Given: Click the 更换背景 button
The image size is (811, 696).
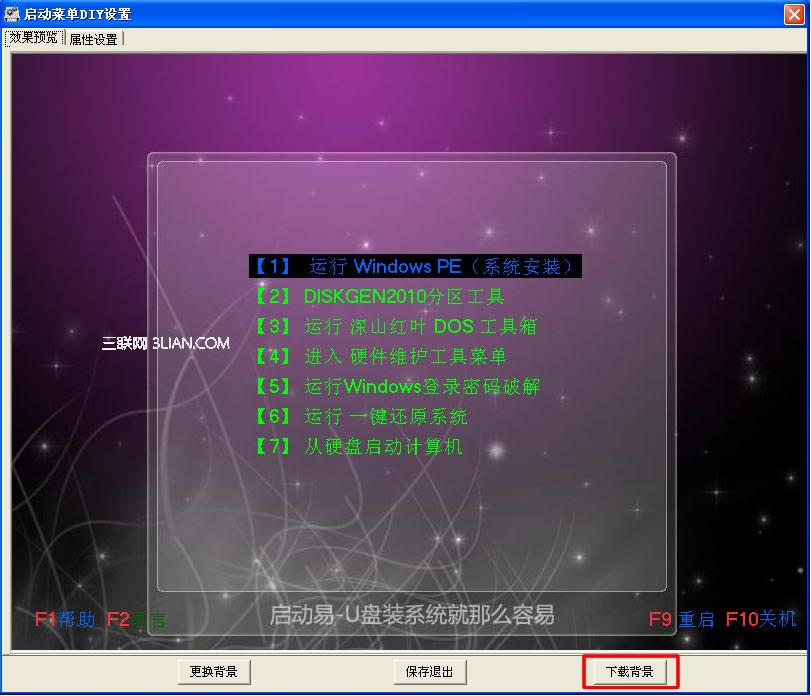Looking at the screenshot, I should click(x=214, y=672).
